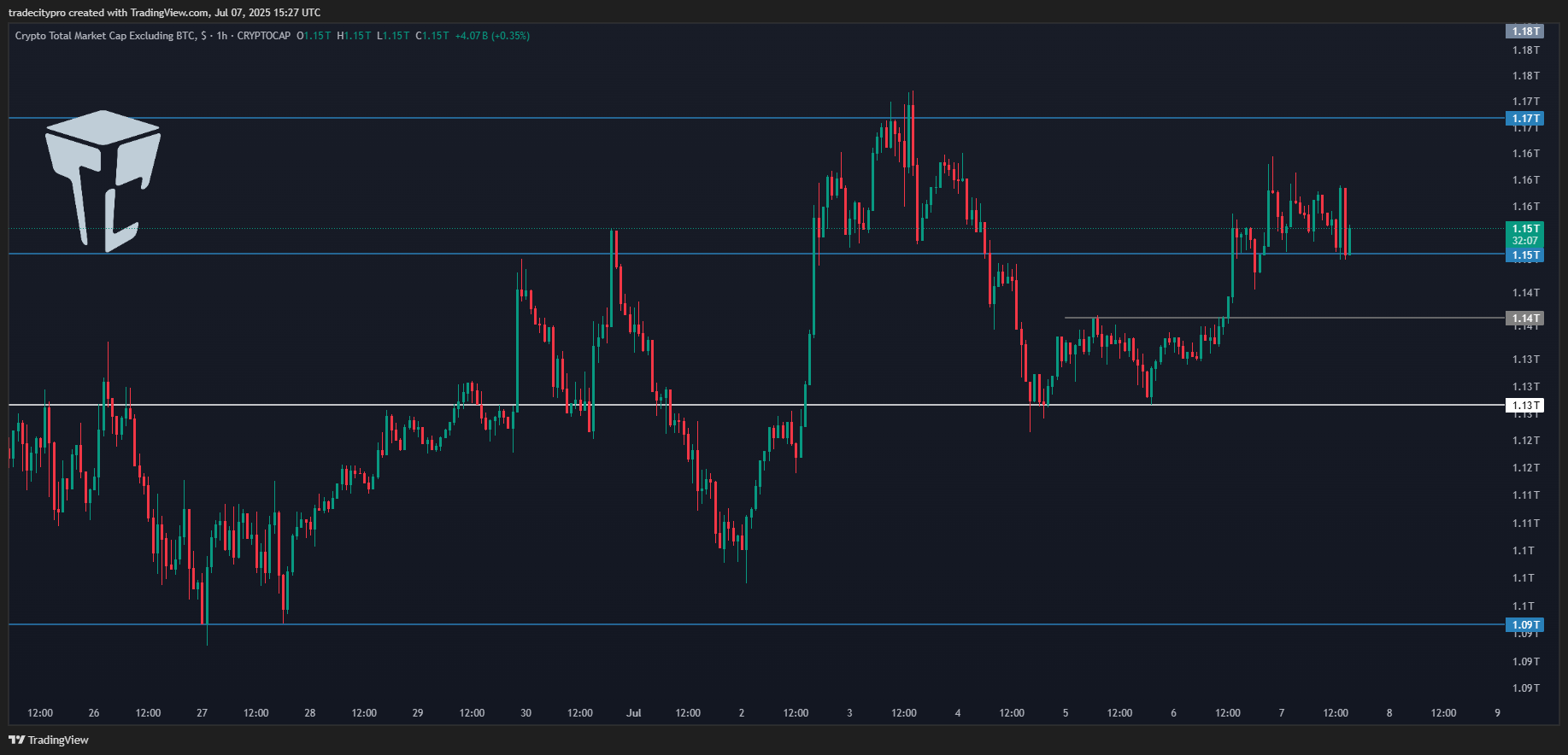Viewport: 1568px width, 755px height.
Task: Click the '6' date label on the time axis
Action: point(1173,713)
